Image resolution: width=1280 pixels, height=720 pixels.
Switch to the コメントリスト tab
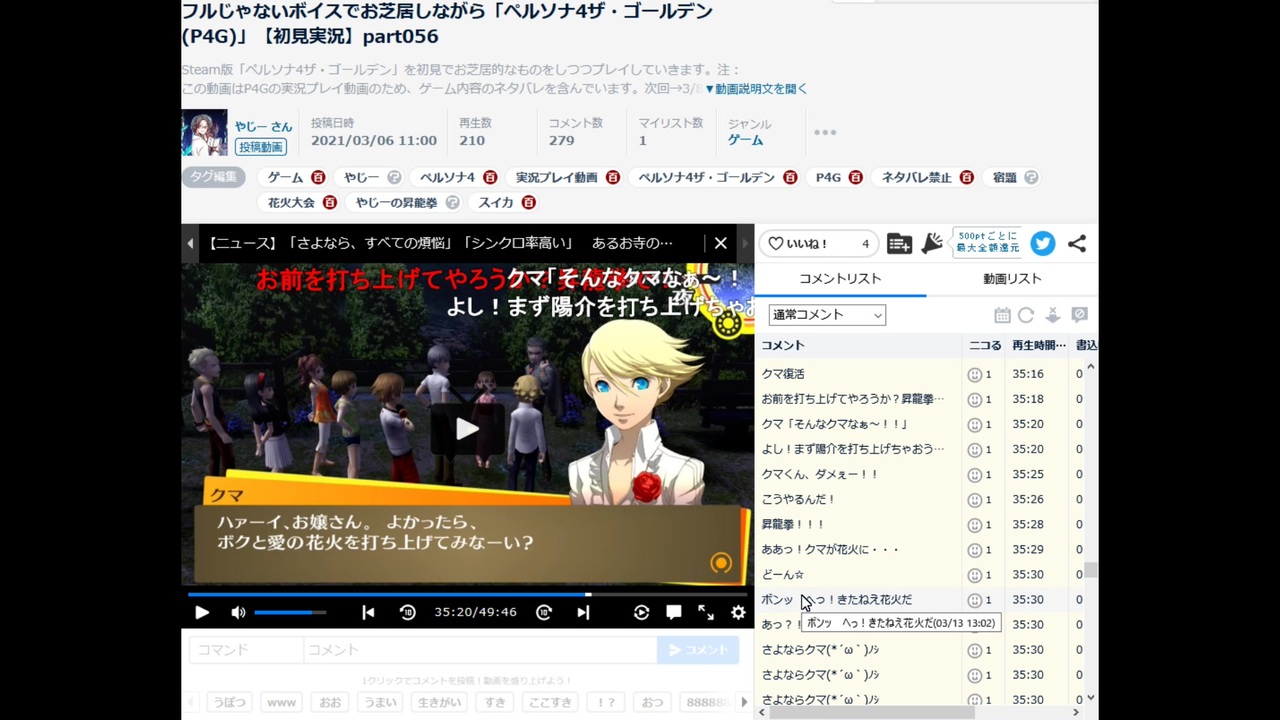(x=840, y=279)
